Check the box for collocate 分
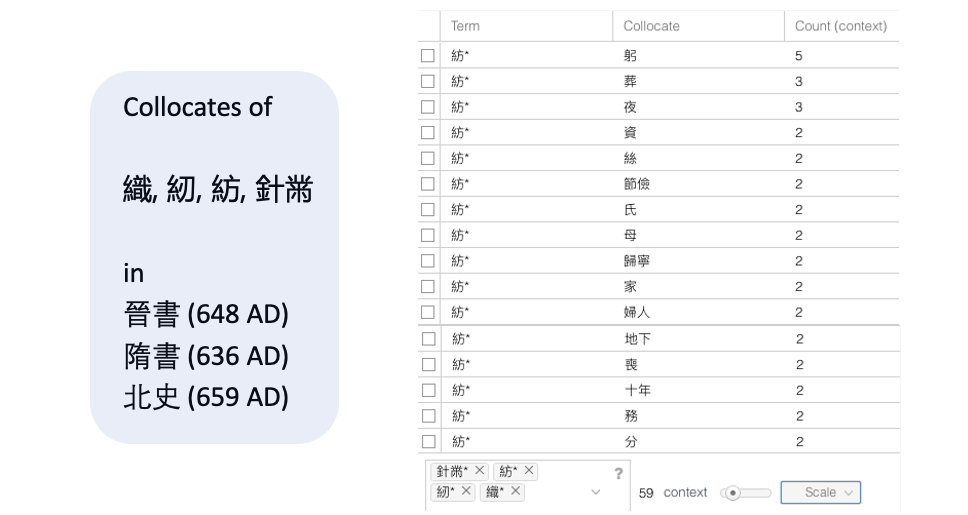The width and height of the screenshot is (968, 515). (x=428, y=441)
